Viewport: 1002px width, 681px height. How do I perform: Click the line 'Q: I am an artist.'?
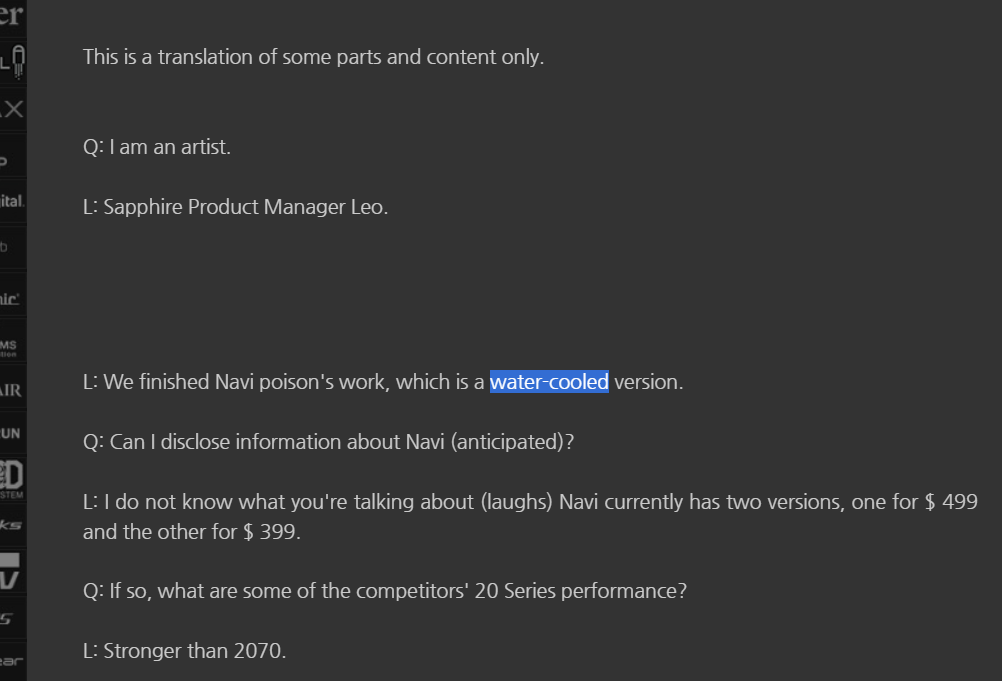click(157, 147)
